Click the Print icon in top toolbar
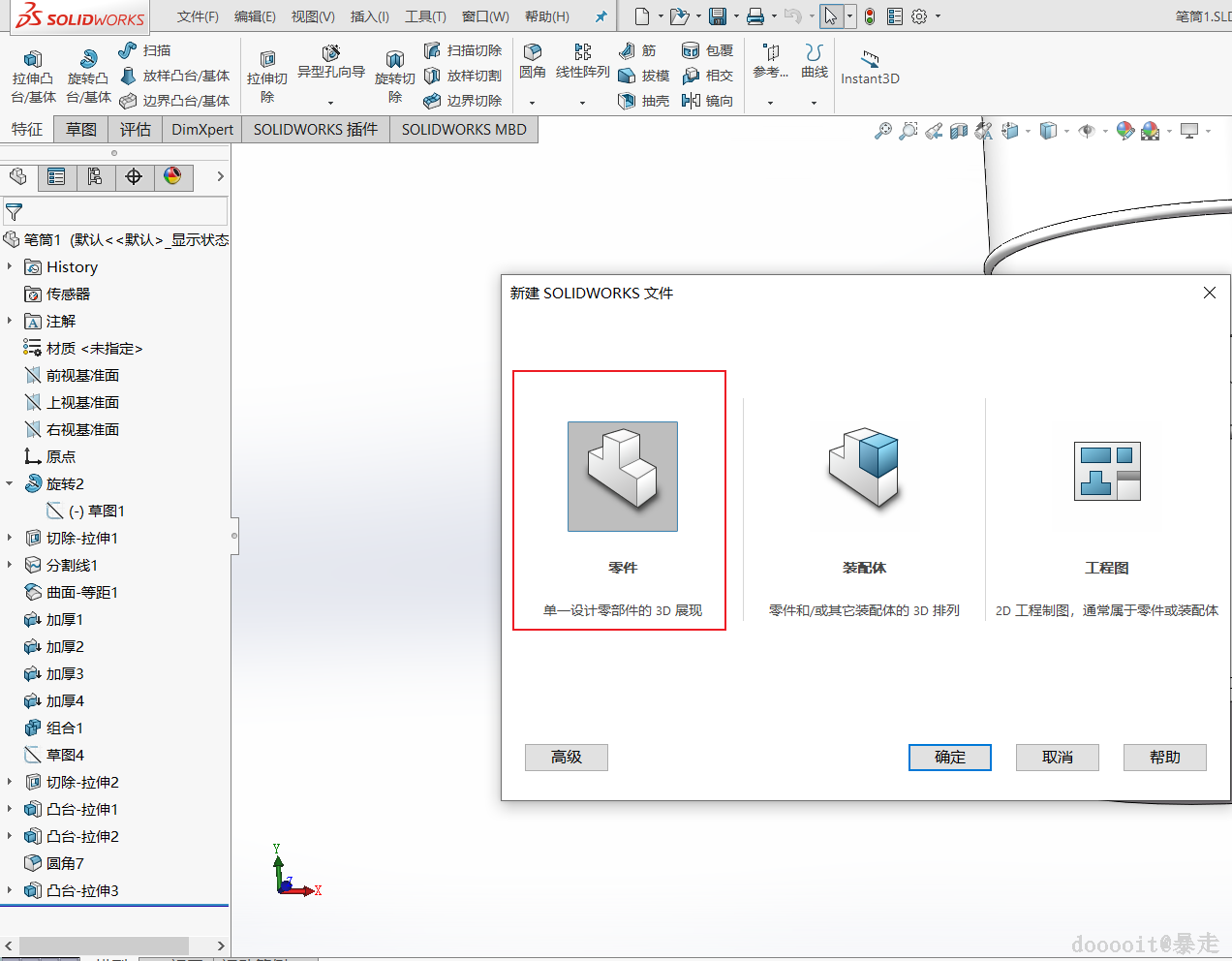This screenshot has width=1232, height=961. coord(755,16)
